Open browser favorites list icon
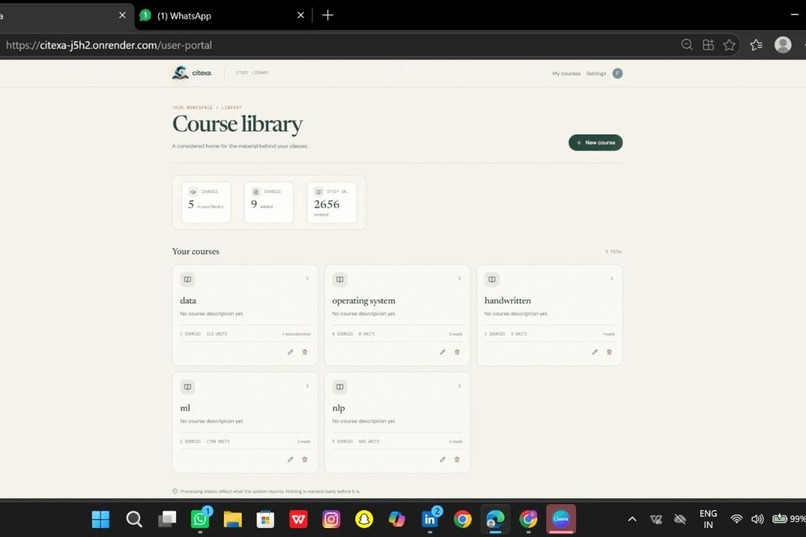Viewport: 806px width, 537px height. (756, 45)
